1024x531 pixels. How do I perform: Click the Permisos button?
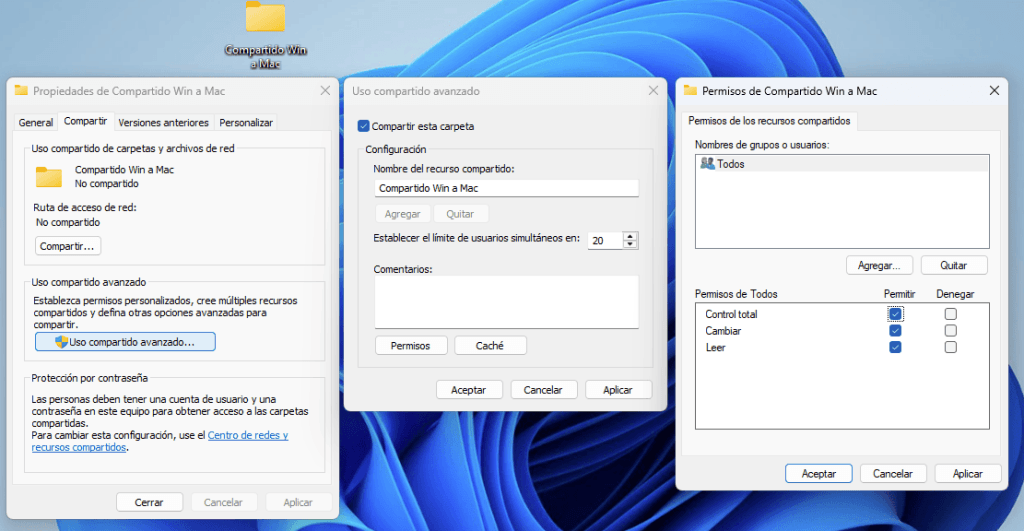[410, 345]
